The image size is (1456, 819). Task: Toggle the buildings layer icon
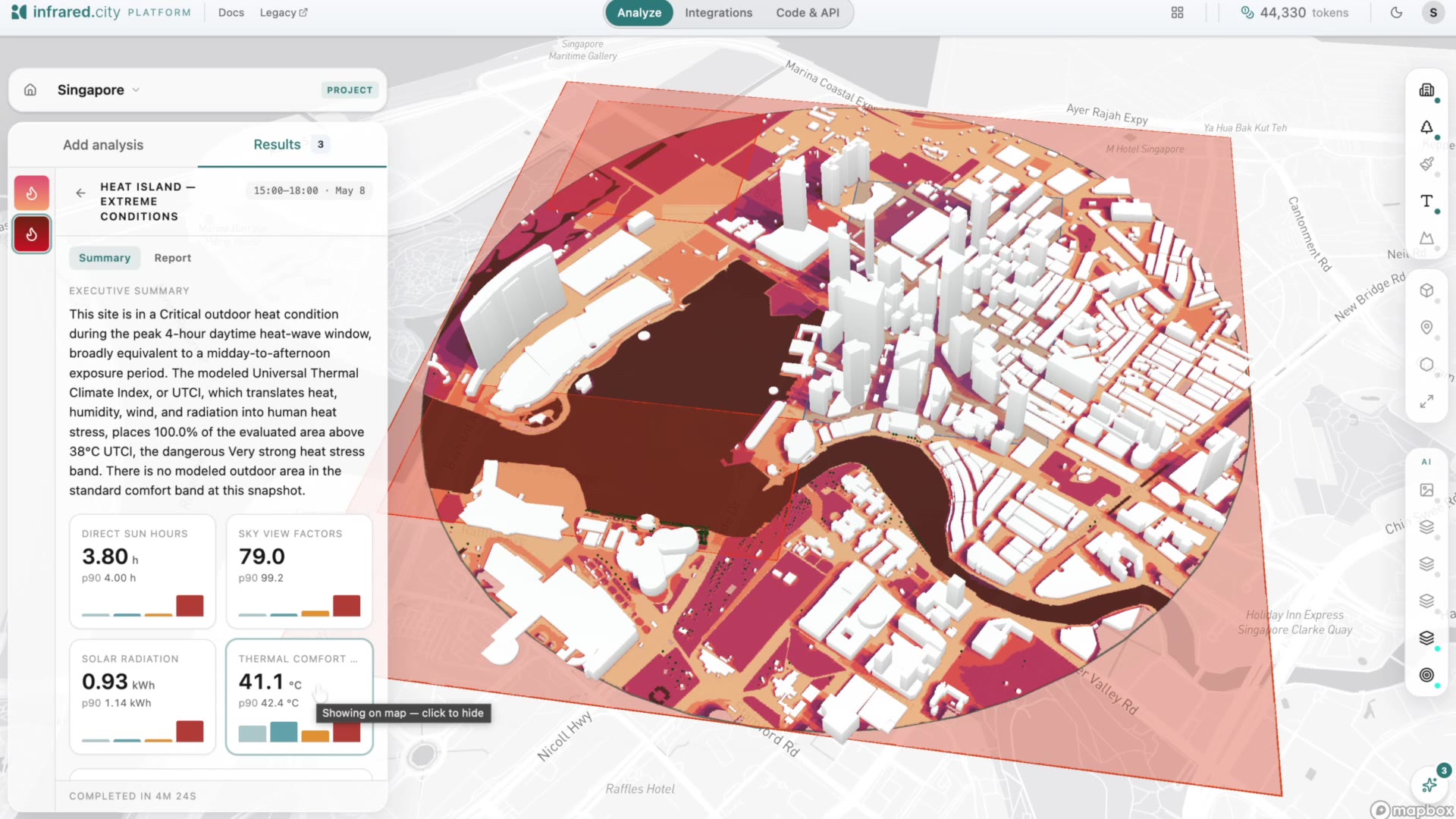1426,90
